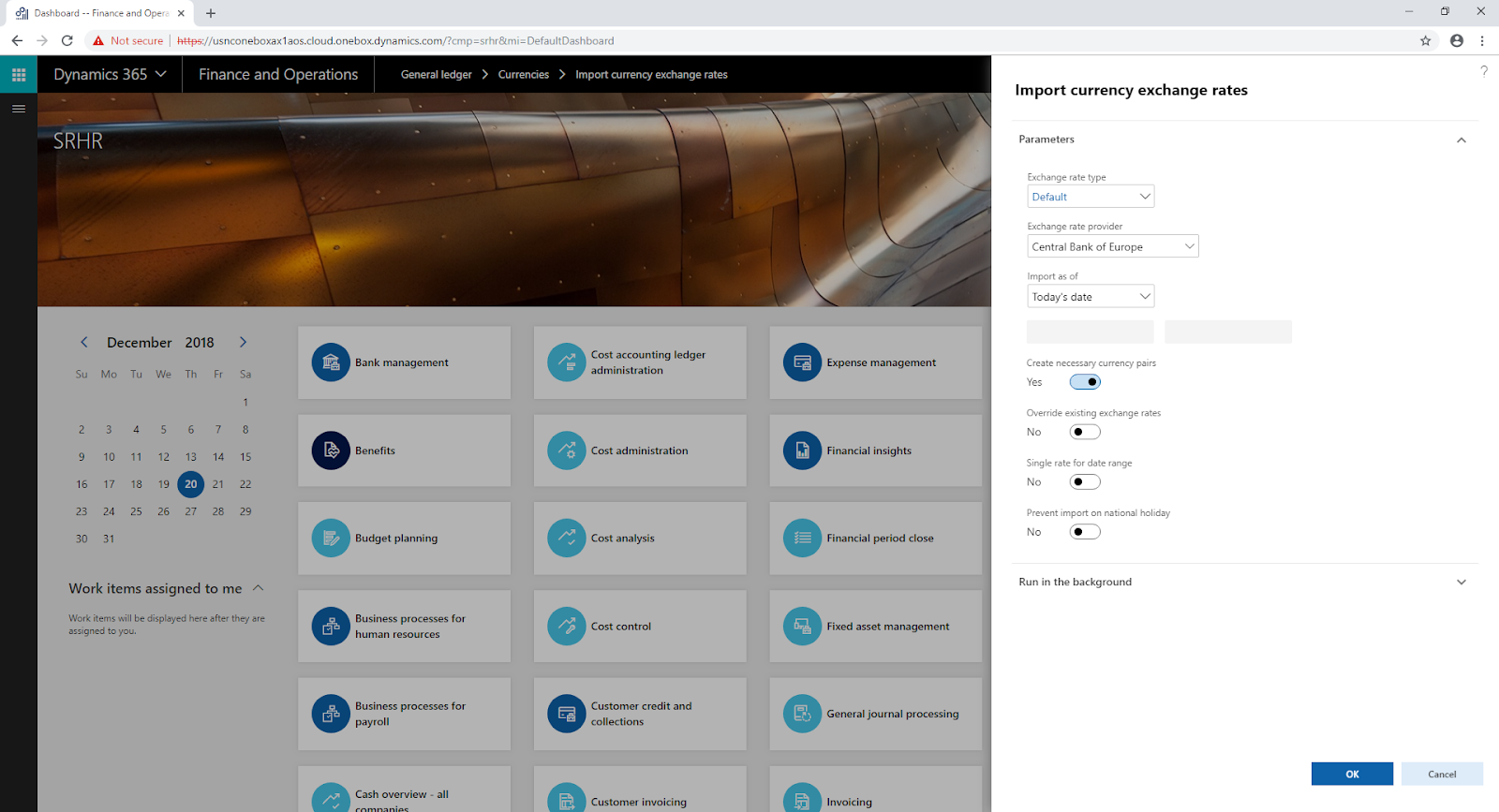Image resolution: width=1499 pixels, height=812 pixels.
Task: Open the browser profile icon
Action: click(x=1457, y=40)
